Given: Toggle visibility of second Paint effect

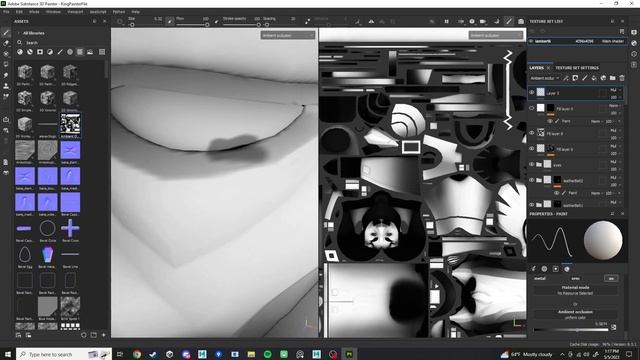Looking at the screenshot, I should pos(556,193).
